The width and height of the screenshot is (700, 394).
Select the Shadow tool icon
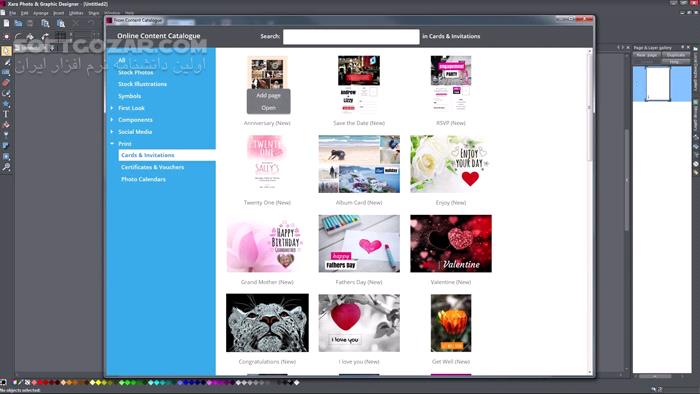tap(6, 146)
